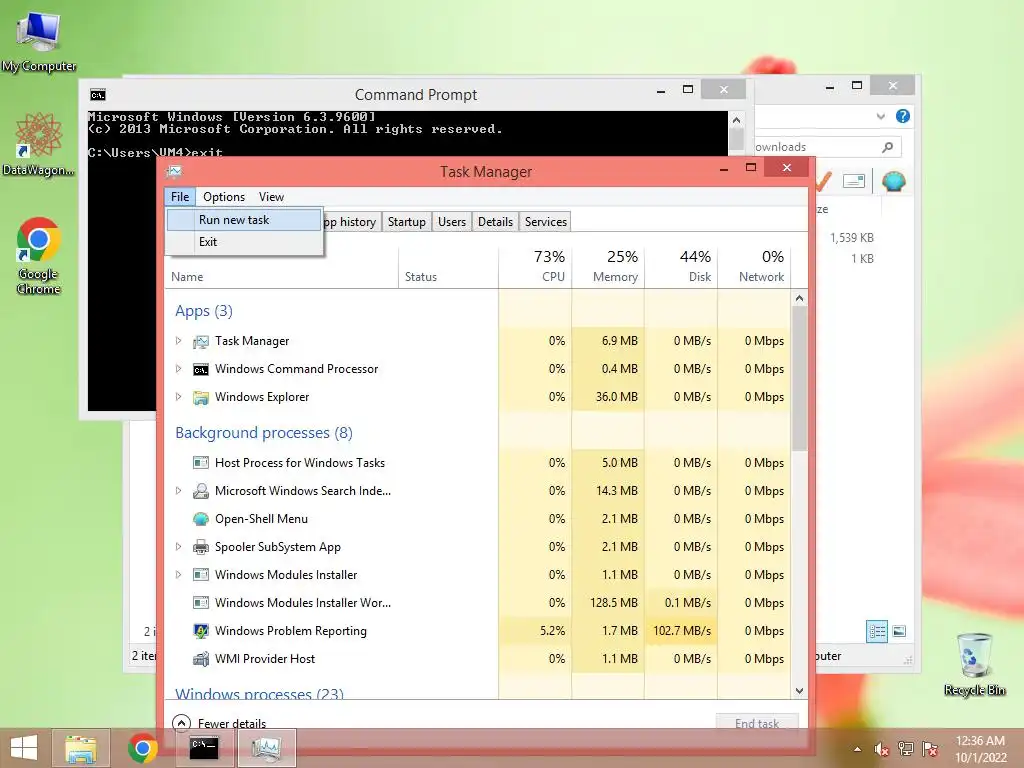Open the Options menu
Image resolution: width=1024 pixels, height=768 pixels.
(x=224, y=197)
